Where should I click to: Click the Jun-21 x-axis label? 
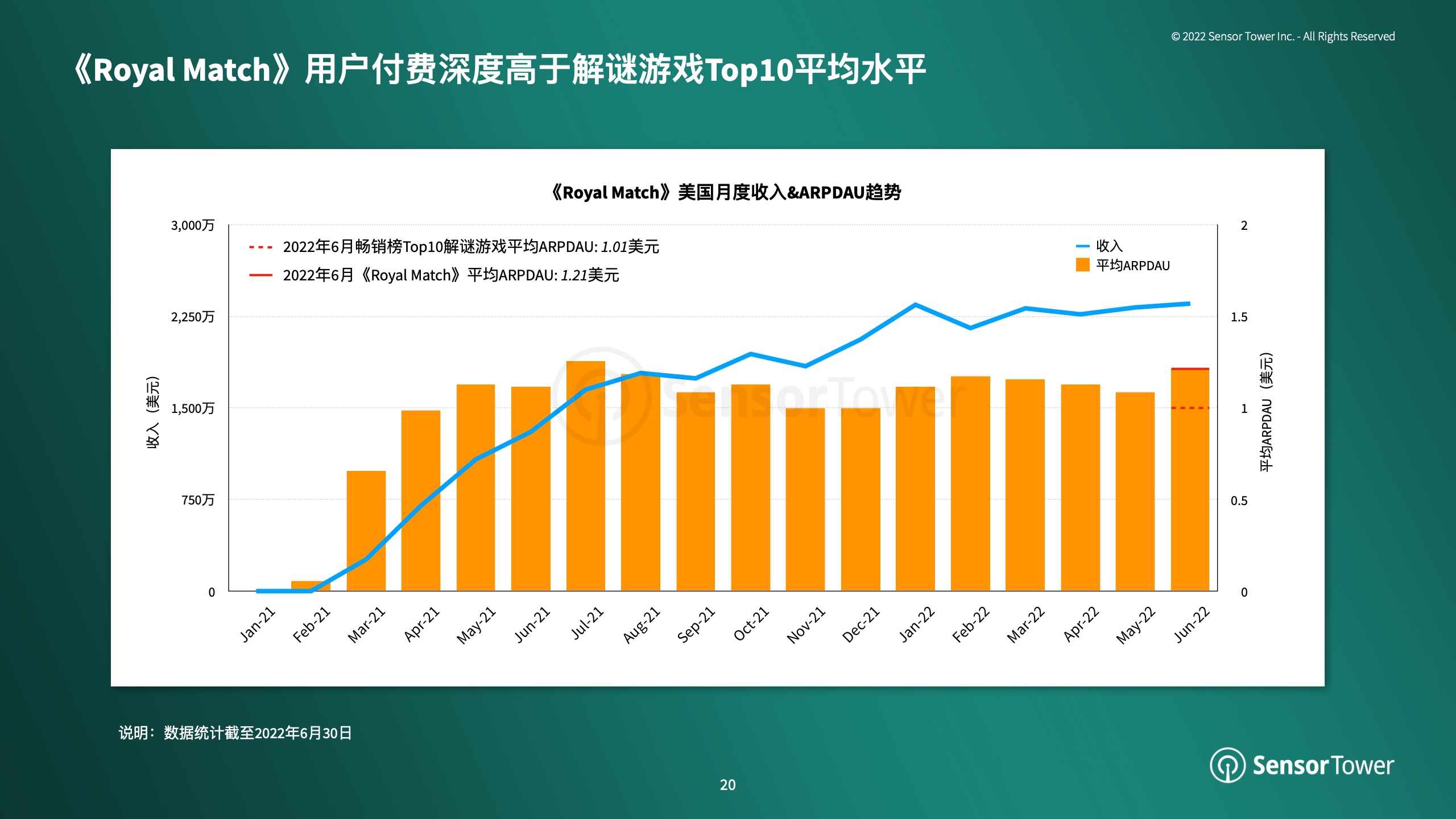[532, 624]
